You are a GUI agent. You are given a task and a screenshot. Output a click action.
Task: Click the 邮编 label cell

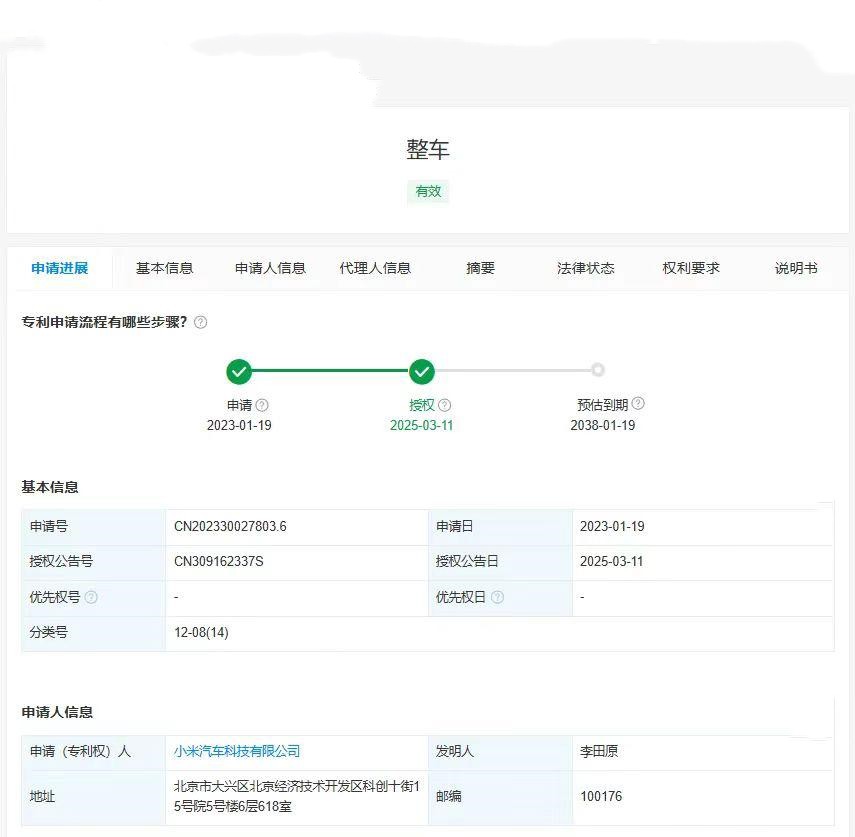point(500,797)
